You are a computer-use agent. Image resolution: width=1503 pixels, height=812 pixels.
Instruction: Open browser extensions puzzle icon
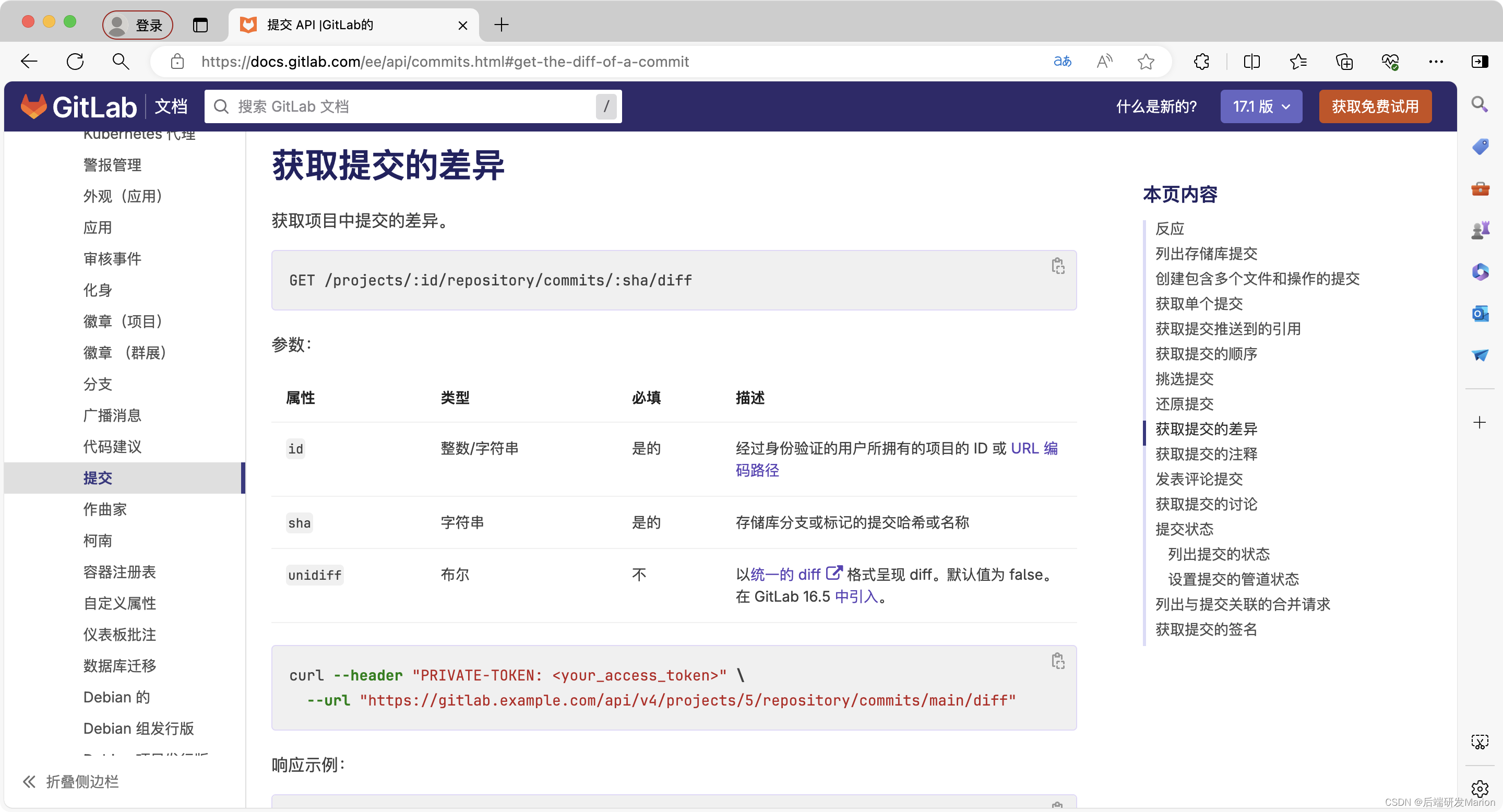[1201, 61]
